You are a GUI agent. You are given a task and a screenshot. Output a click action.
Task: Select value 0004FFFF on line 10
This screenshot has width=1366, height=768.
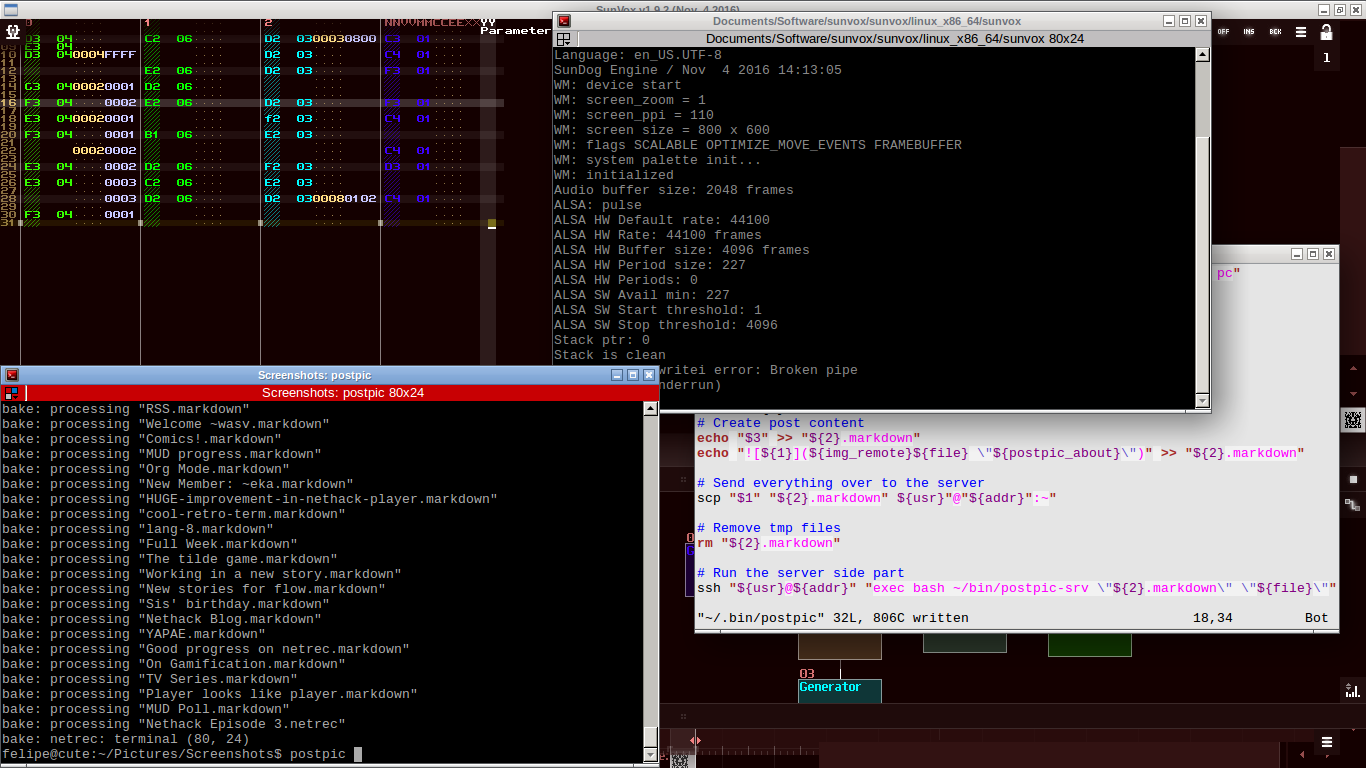pyautogui.click(x=103, y=55)
